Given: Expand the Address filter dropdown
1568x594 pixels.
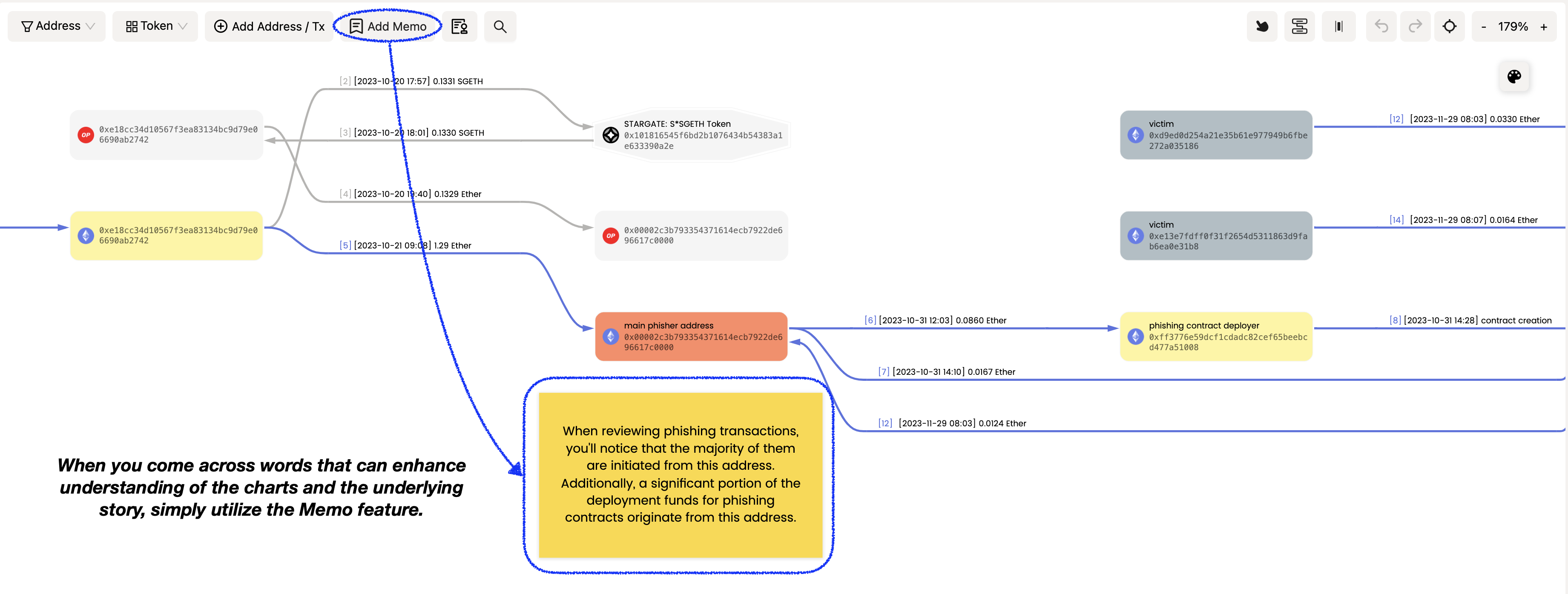Looking at the screenshot, I should click(57, 26).
